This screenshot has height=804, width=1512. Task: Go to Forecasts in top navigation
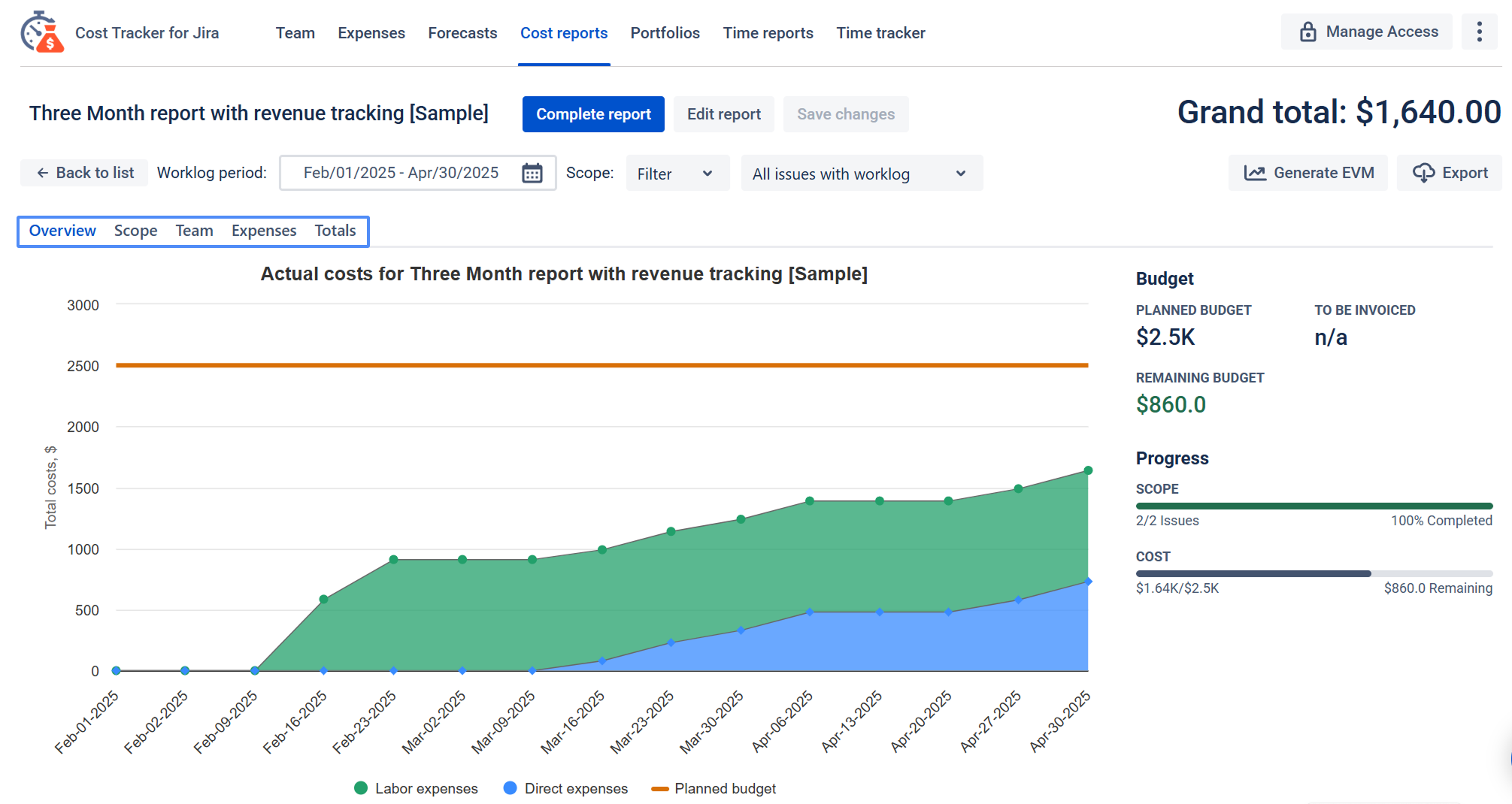462,33
